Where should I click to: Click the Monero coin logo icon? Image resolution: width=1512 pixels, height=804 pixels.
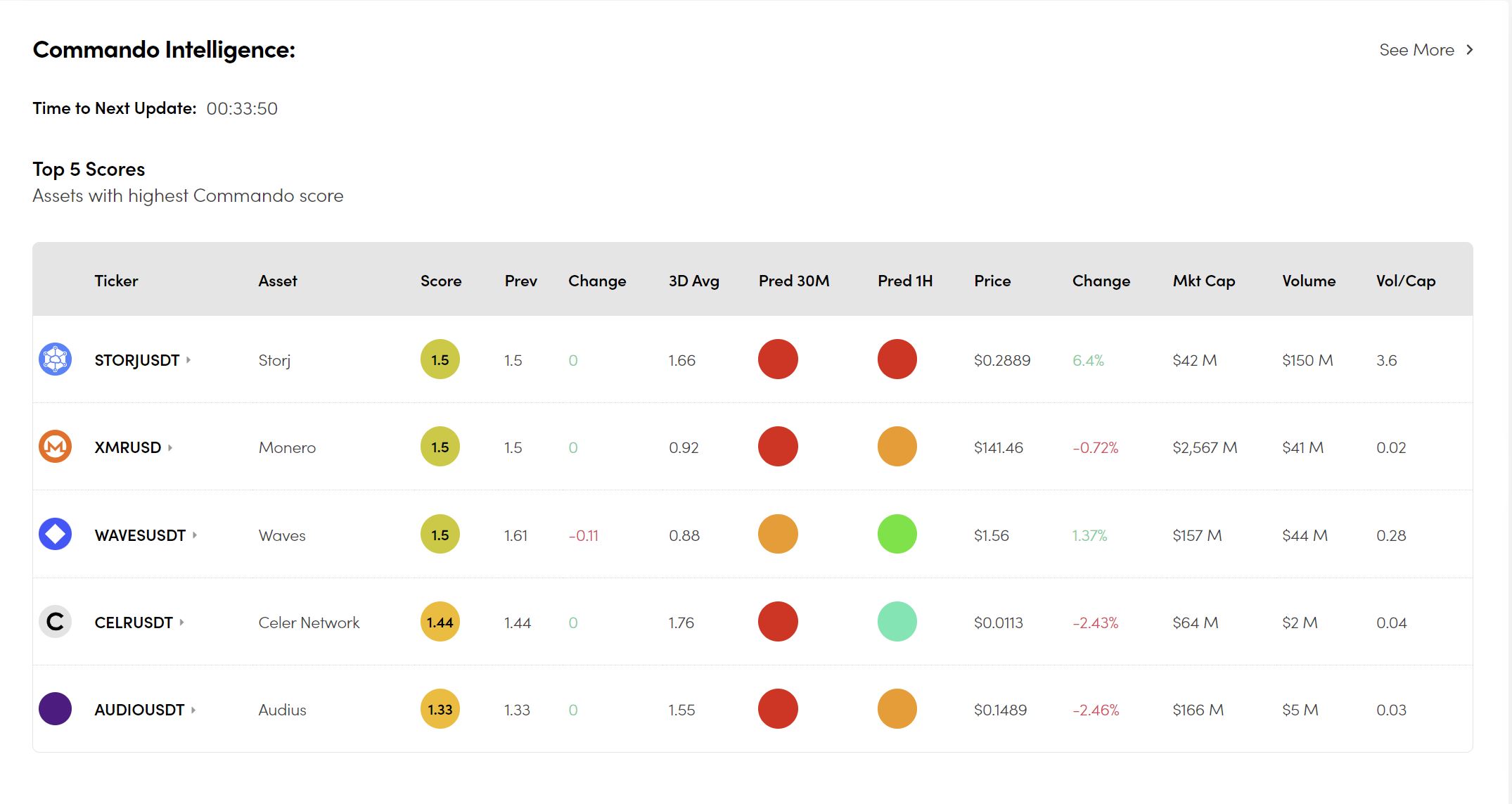pyautogui.click(x=55, y=447)
